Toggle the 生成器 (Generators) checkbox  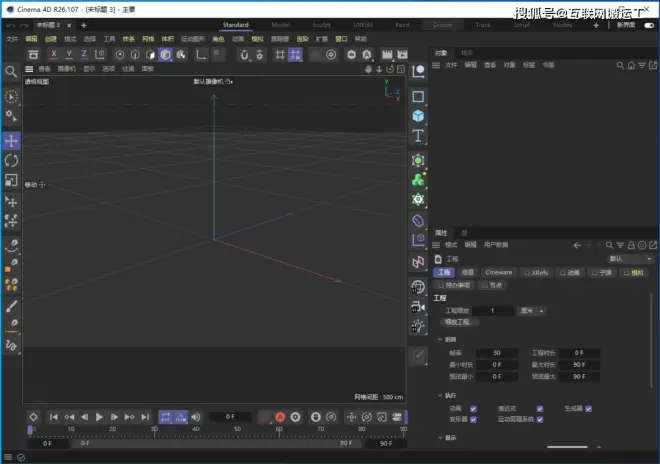coord(589,408)
